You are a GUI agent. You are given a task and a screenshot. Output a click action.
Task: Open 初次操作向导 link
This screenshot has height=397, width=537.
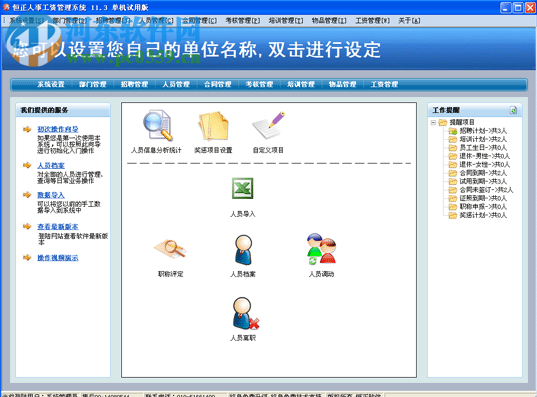[x=58, y=129]
